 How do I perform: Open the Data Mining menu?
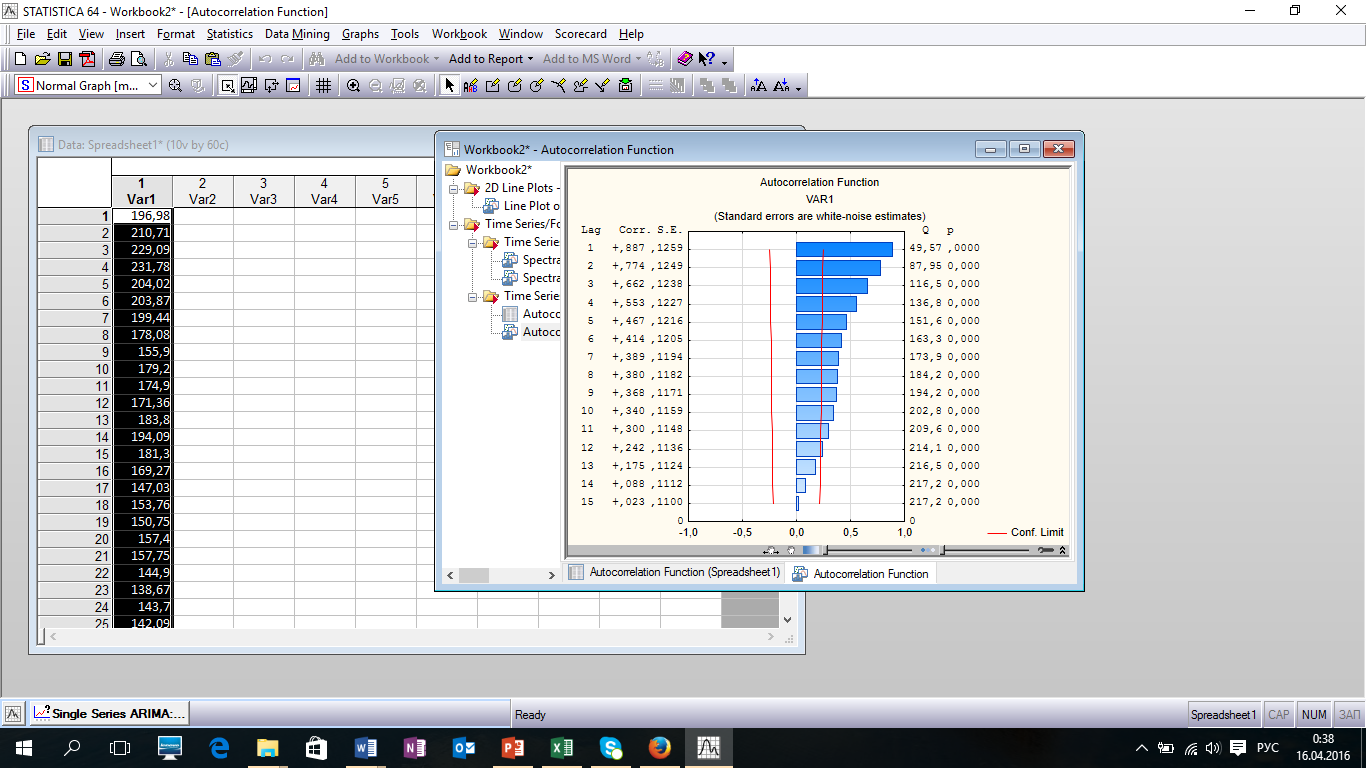[296, 34]
